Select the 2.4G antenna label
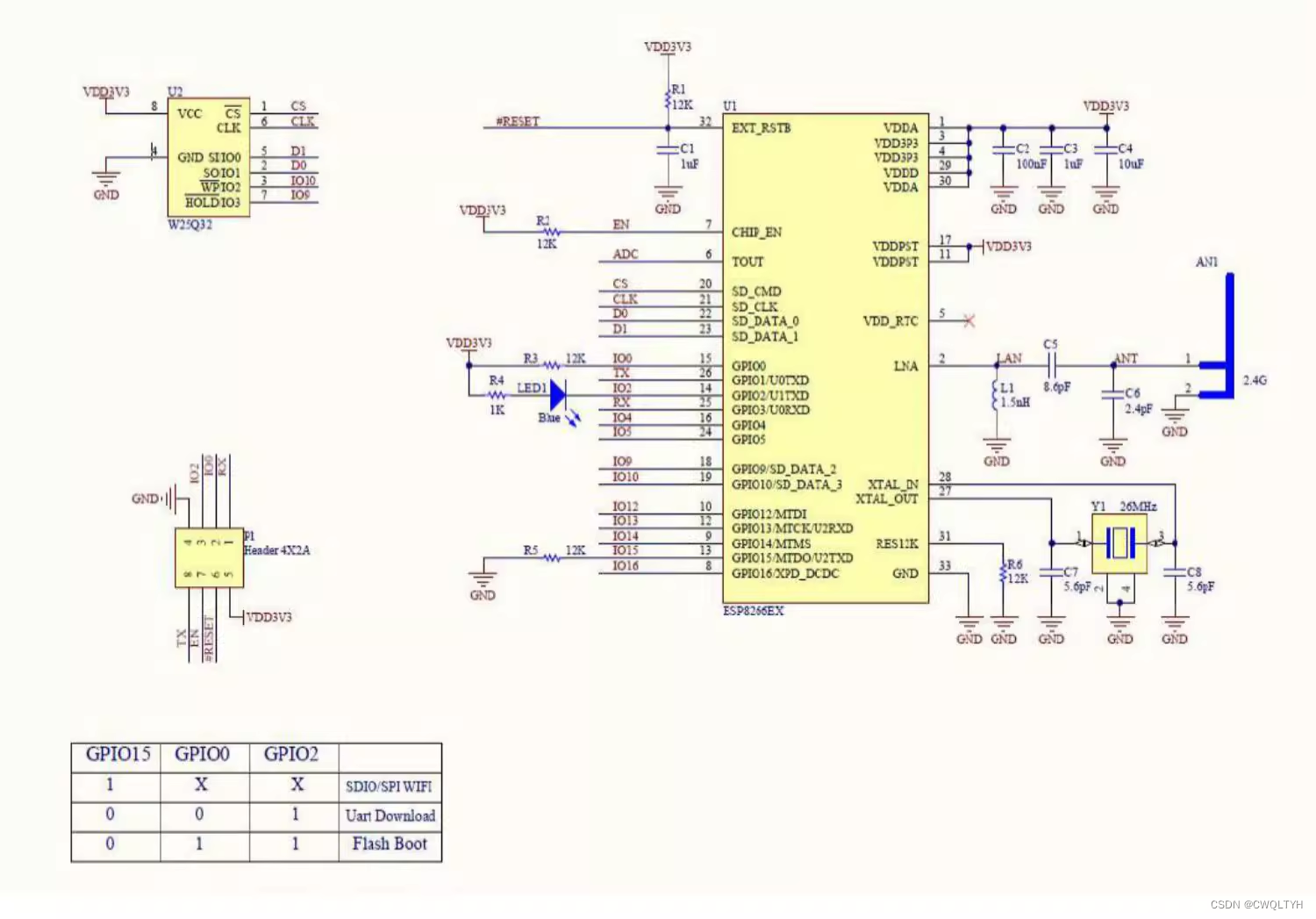 click(1255, 380)
